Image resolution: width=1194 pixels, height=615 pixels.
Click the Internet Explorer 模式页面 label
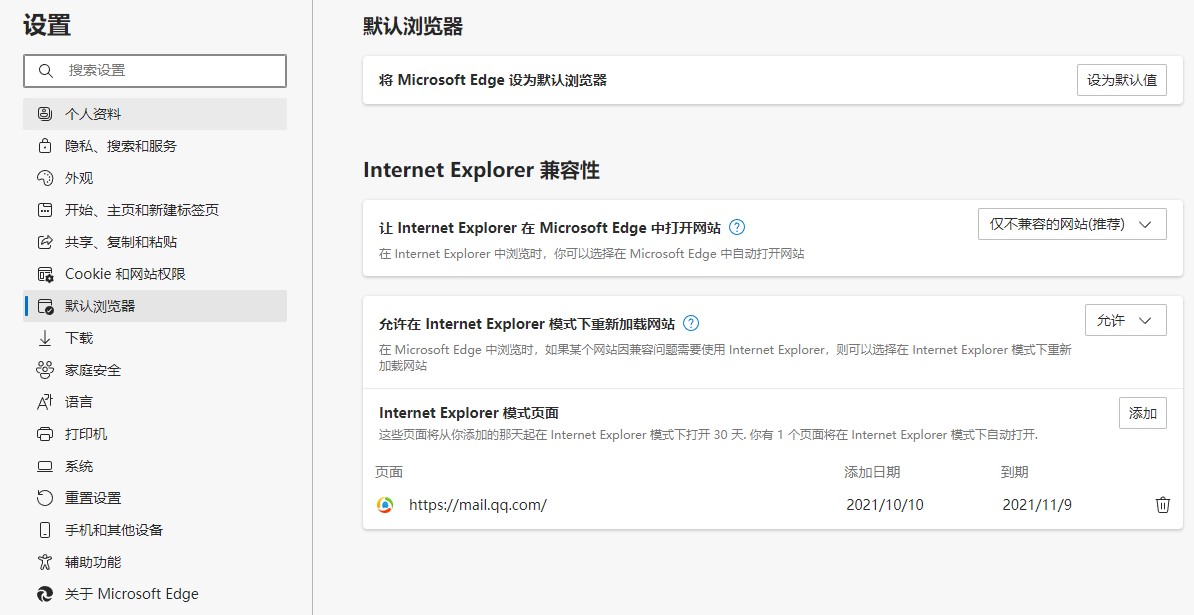[x=469, y=413]
